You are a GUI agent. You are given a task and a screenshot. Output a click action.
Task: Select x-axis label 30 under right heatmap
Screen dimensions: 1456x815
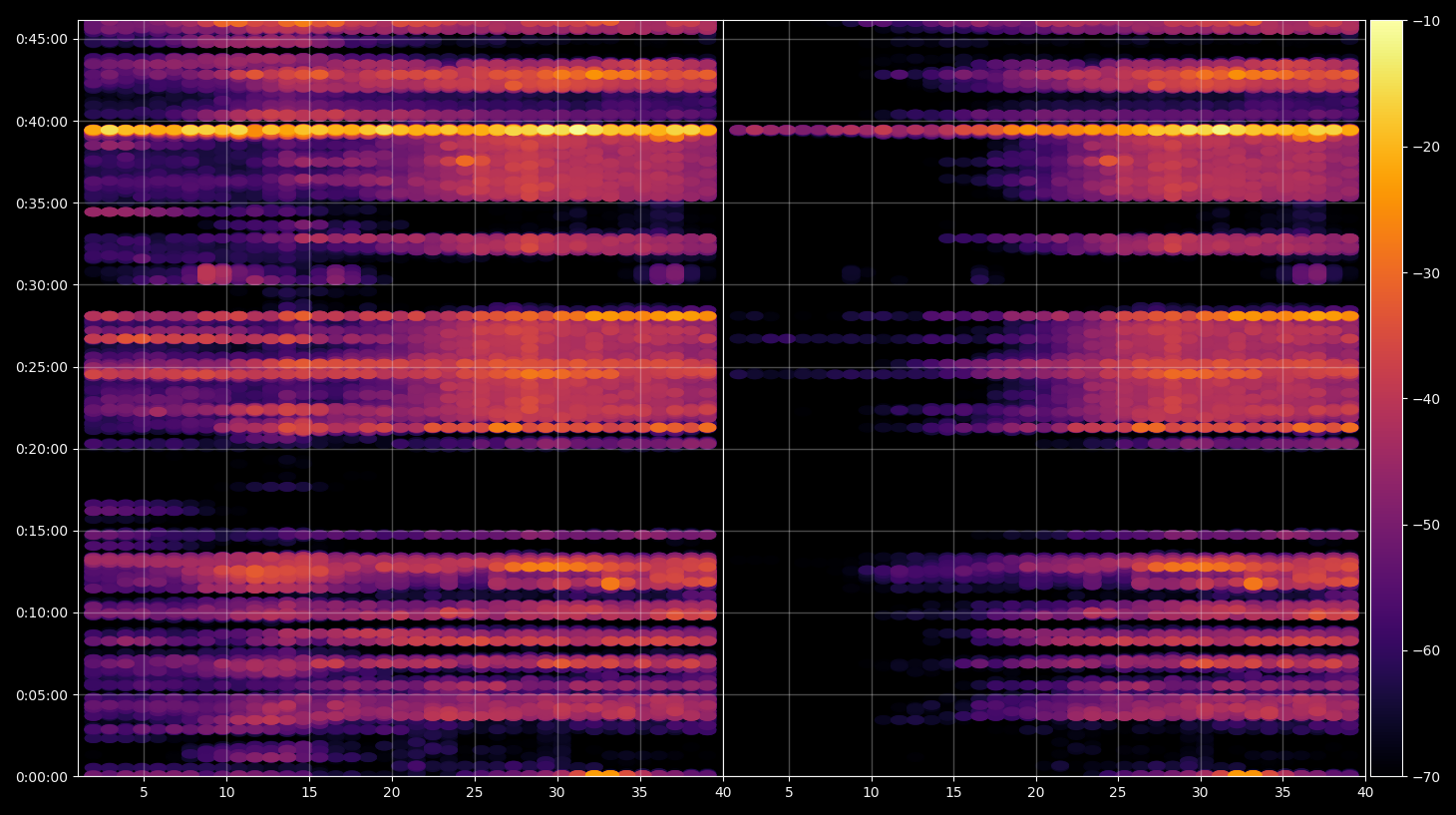[1200, 793]
